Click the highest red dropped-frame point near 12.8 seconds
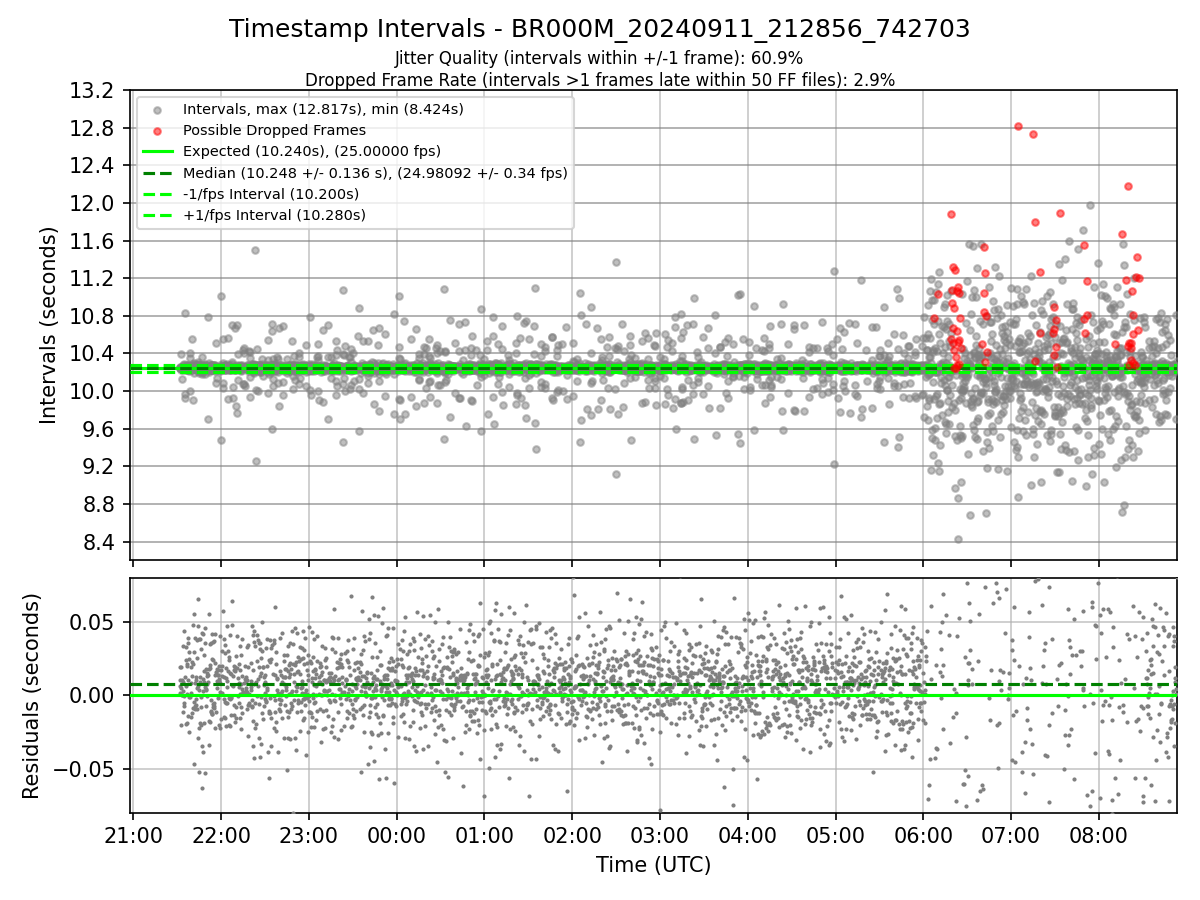 coord(1018,126)
